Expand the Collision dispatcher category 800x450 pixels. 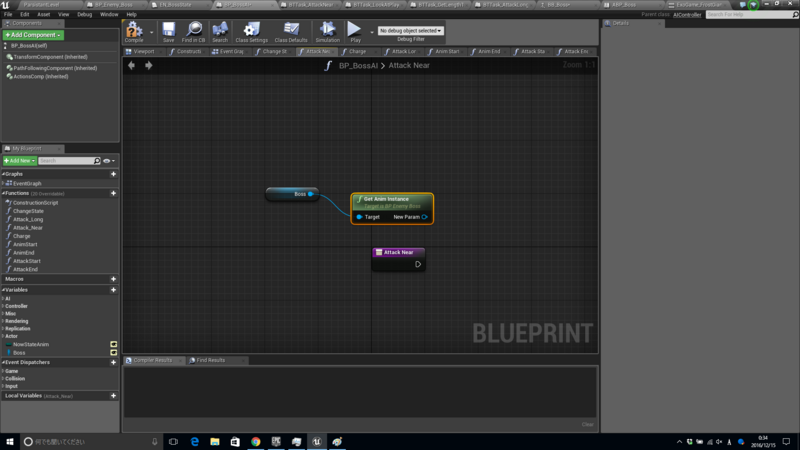click(x=3, y=379)
